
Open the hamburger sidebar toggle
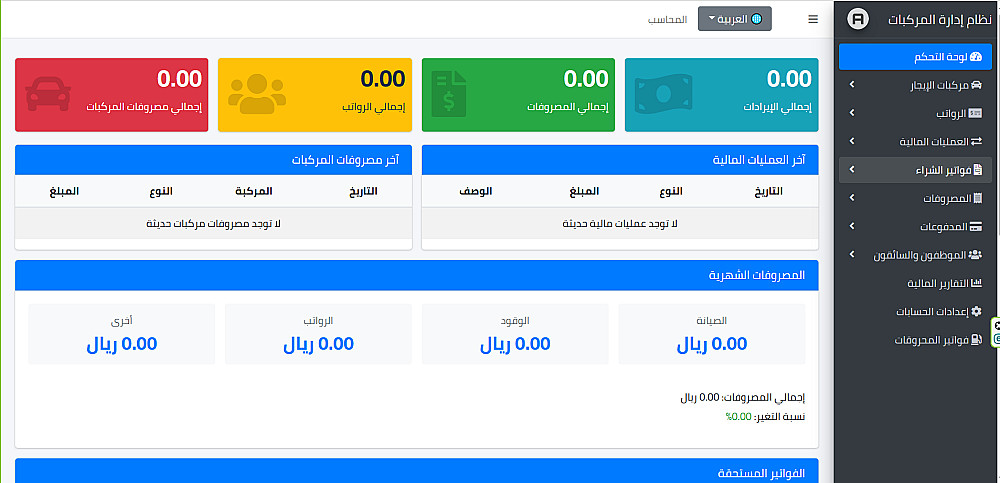tap(812, 19)
